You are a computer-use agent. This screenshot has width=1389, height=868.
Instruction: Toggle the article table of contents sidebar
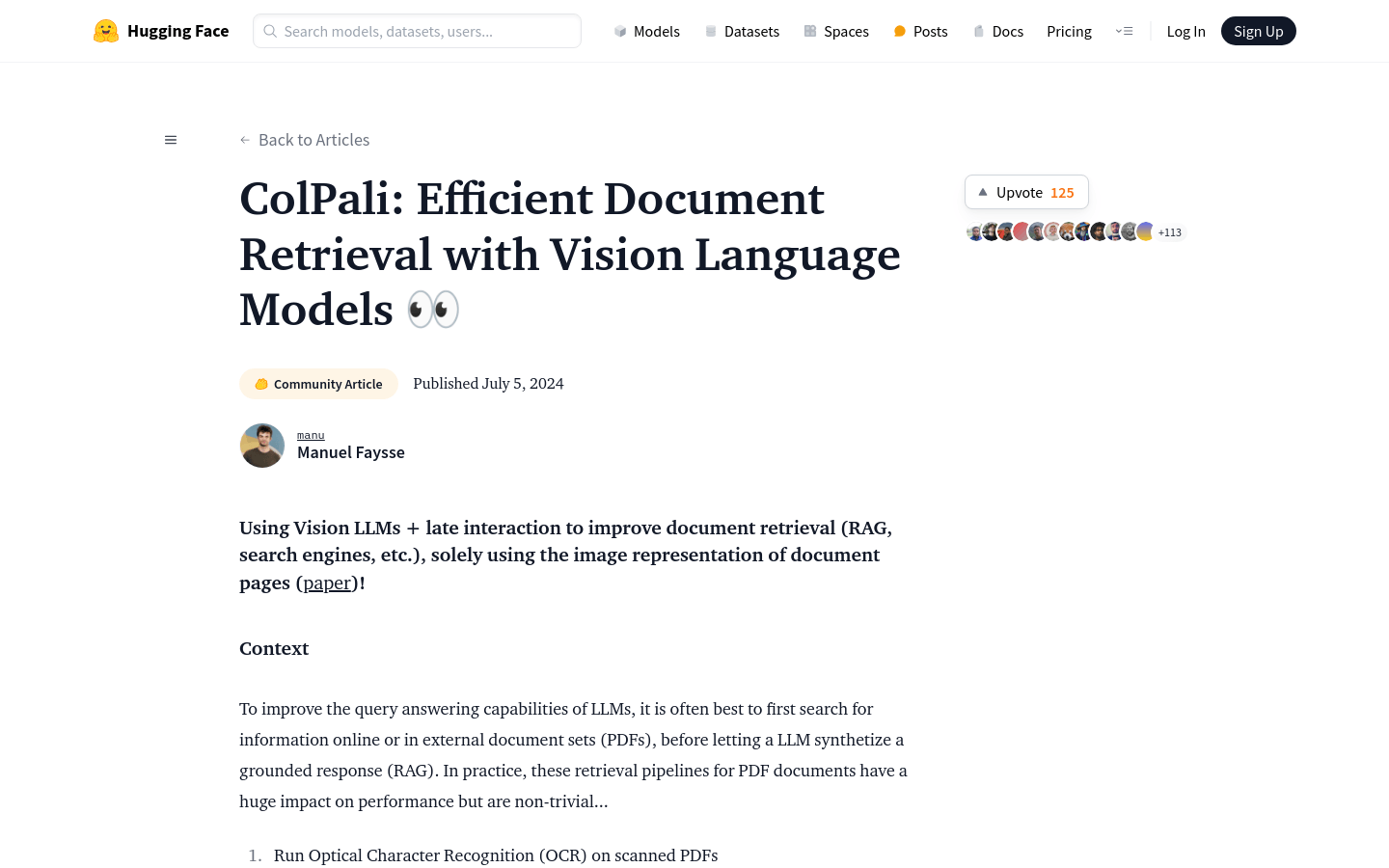tap(171, 140)
